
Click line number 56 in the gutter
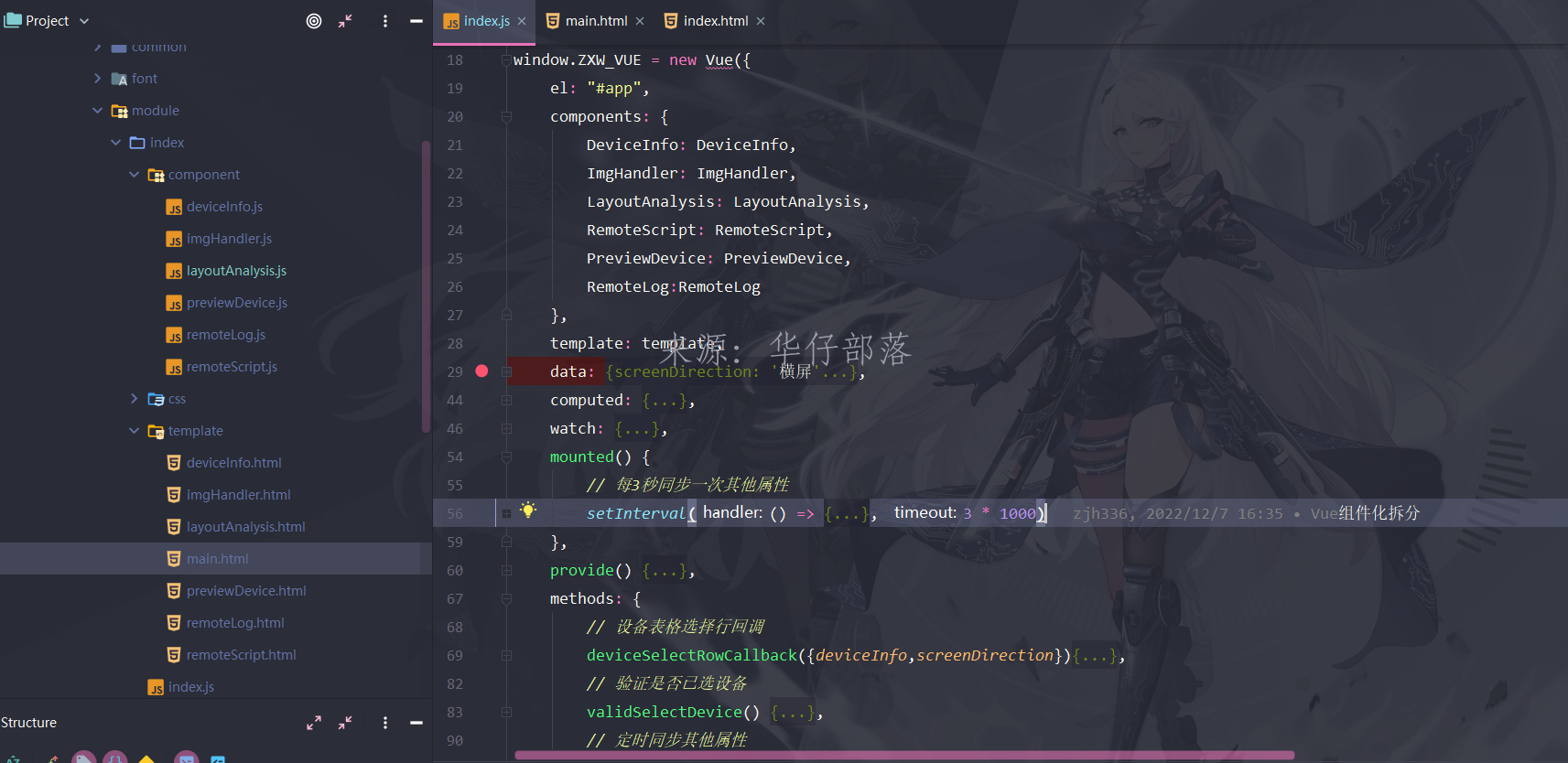455,514
